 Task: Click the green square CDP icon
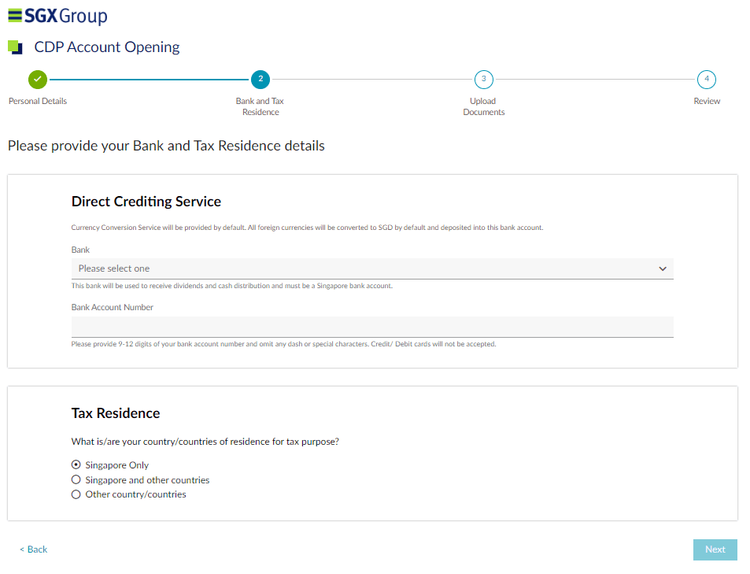pos(15,47)
